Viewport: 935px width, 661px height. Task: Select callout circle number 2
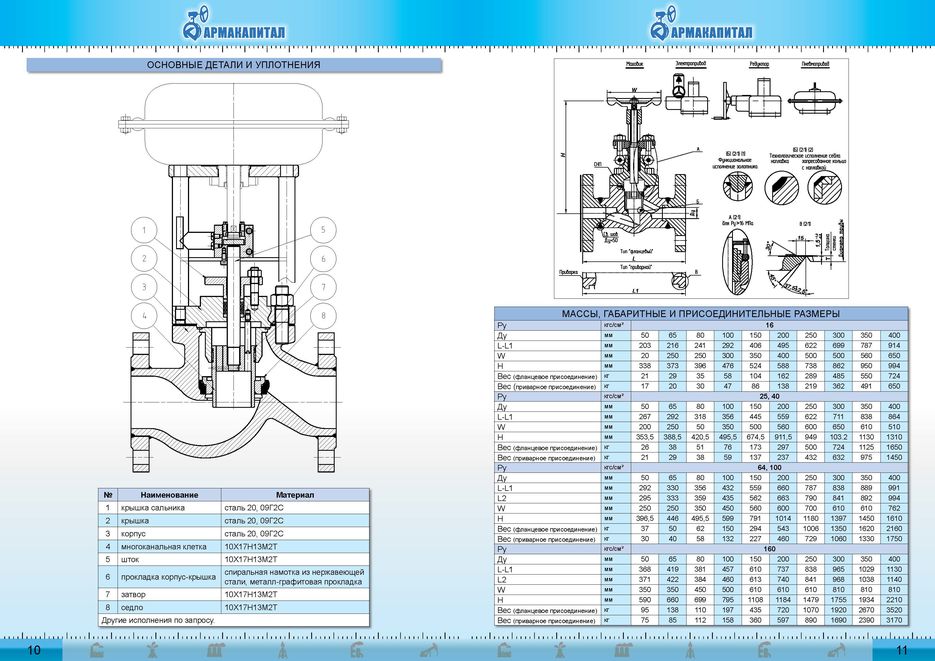pos(144,259)
